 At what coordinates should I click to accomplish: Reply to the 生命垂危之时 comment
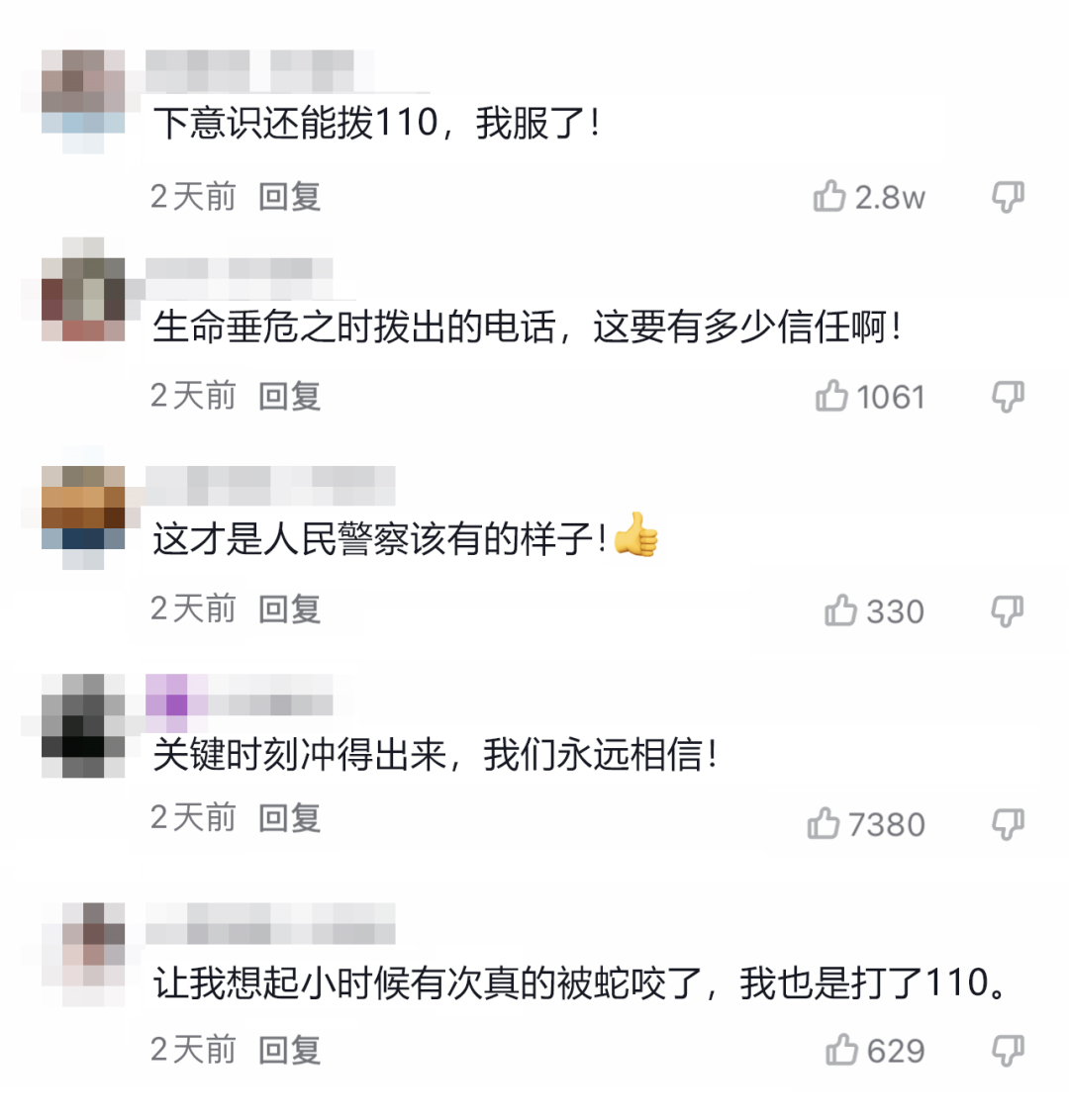(x=289, y=396)
